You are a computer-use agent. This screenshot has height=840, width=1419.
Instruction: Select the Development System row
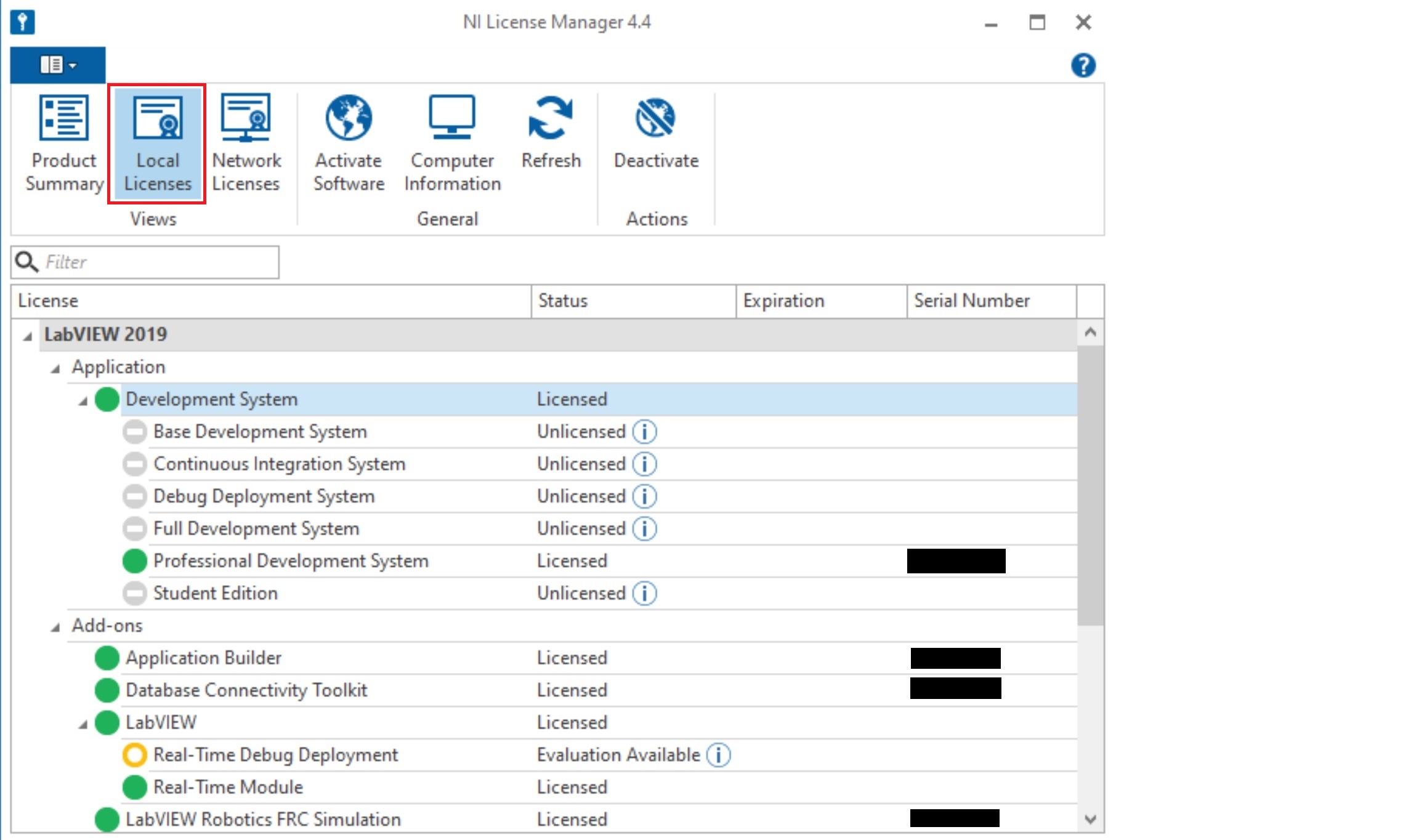[x=599, y=399]
